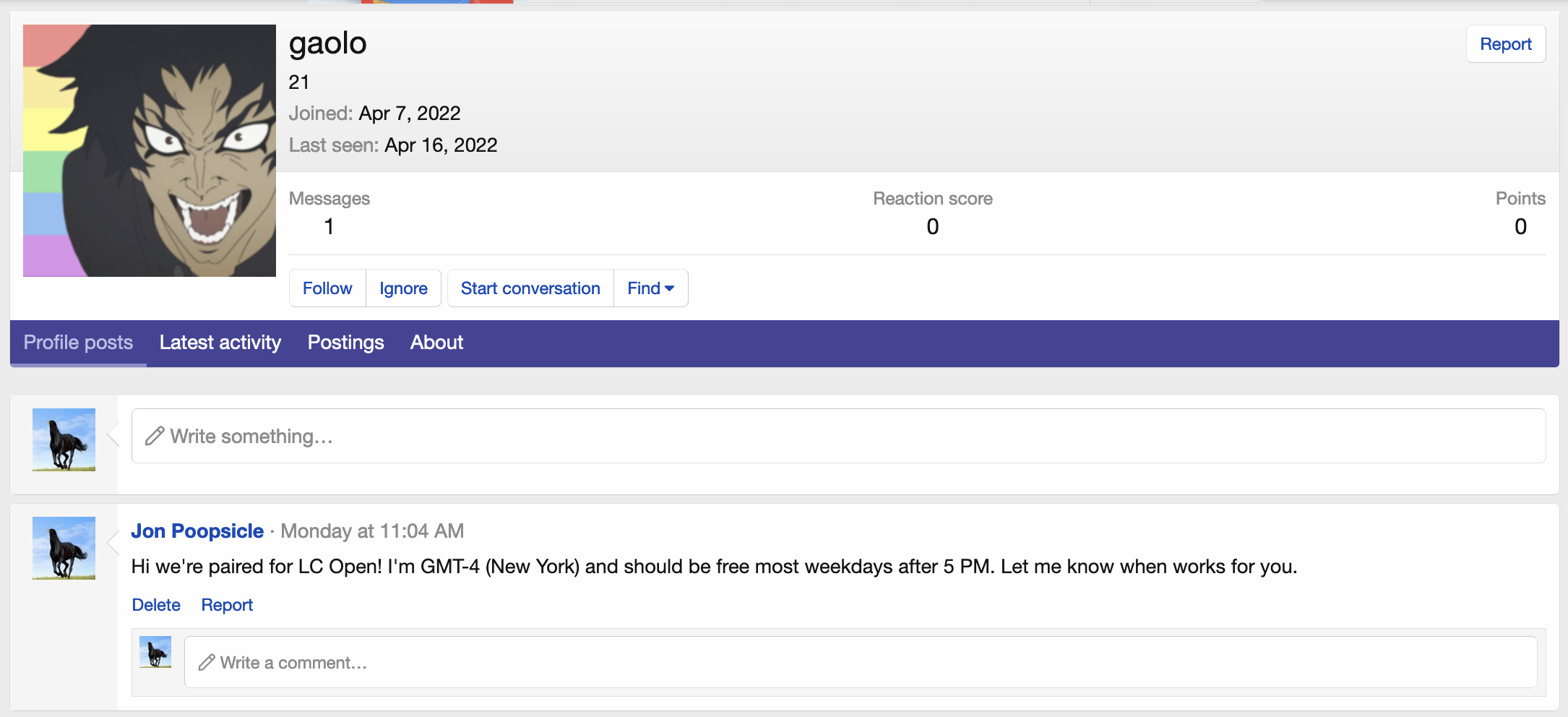
Task: Open Jon Poopsicle's profile via username link
Action: pyautogui.click(x=197, y=531)
